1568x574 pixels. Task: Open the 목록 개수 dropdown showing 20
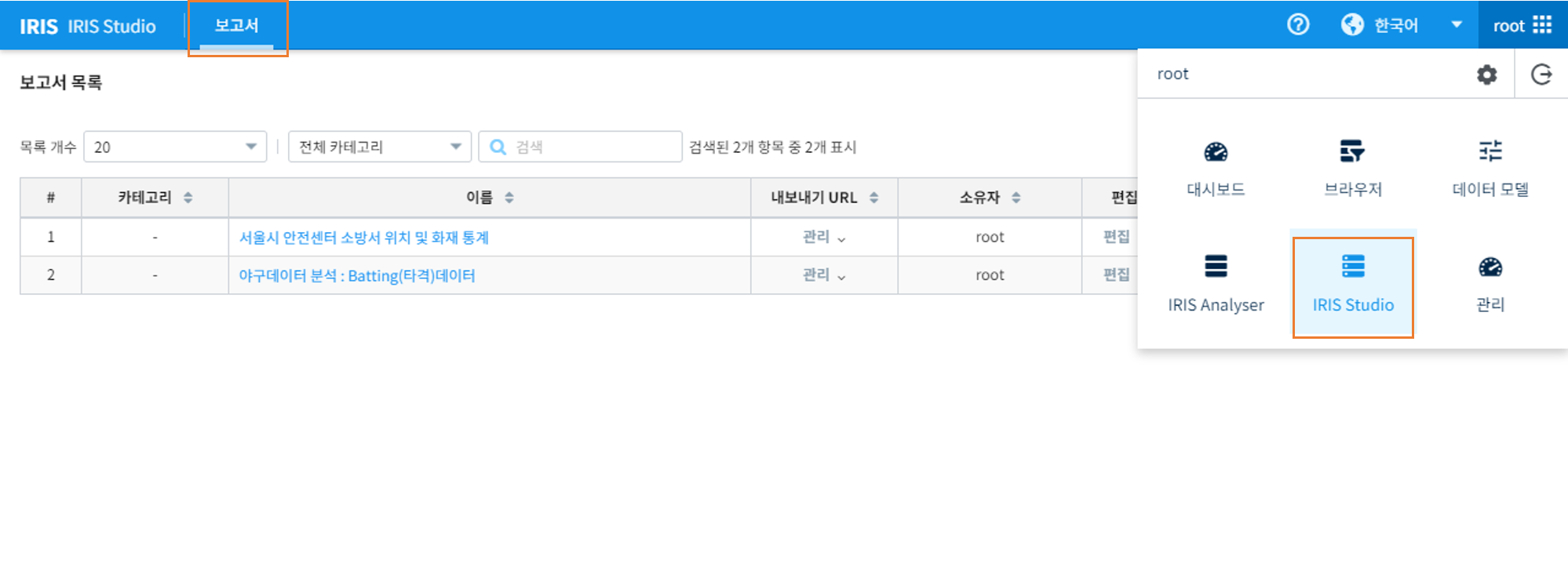175,147
